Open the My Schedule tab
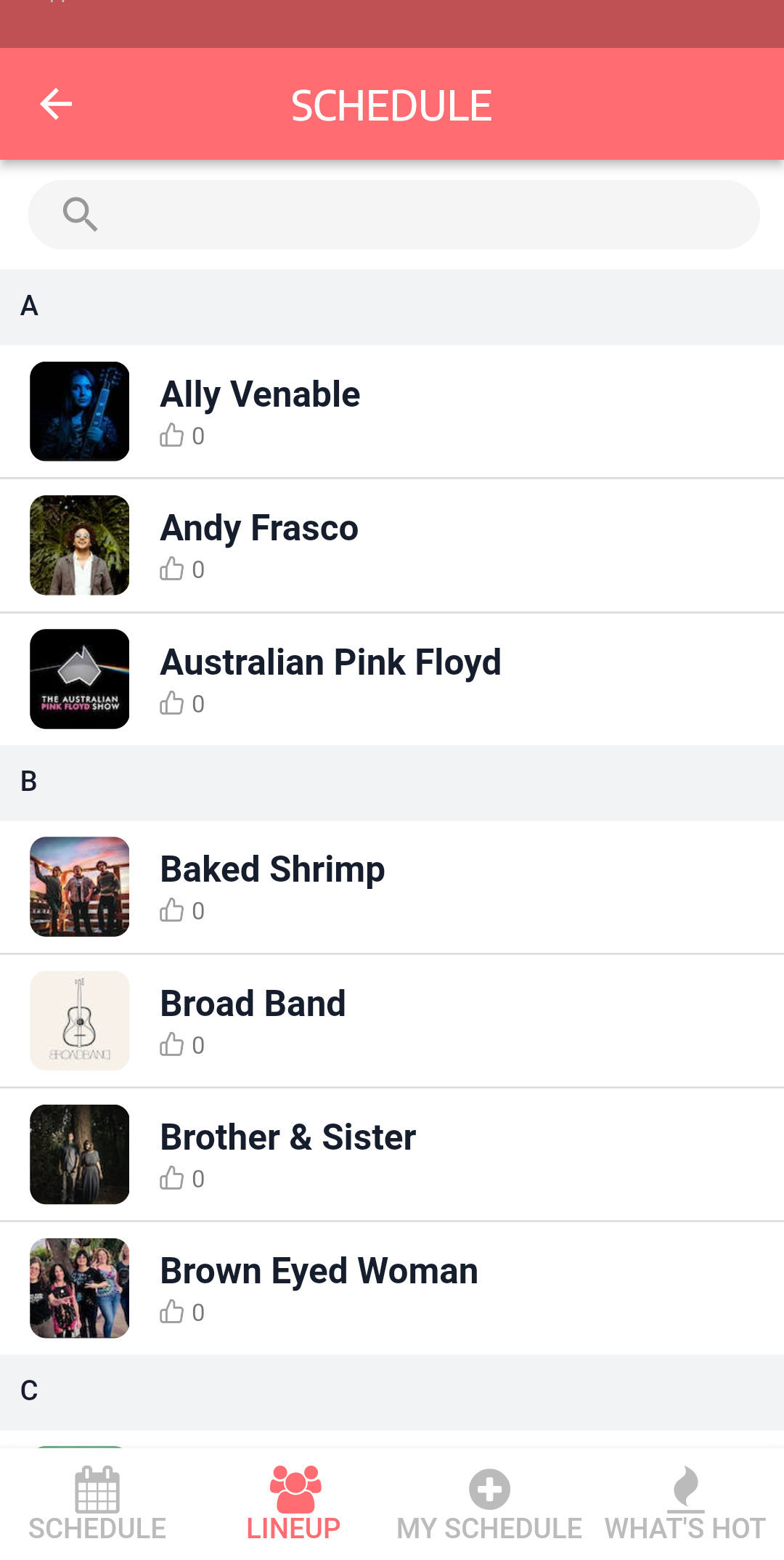Image resolution: width=784 pixels, height=1560 pixels. pos(489,1503)
